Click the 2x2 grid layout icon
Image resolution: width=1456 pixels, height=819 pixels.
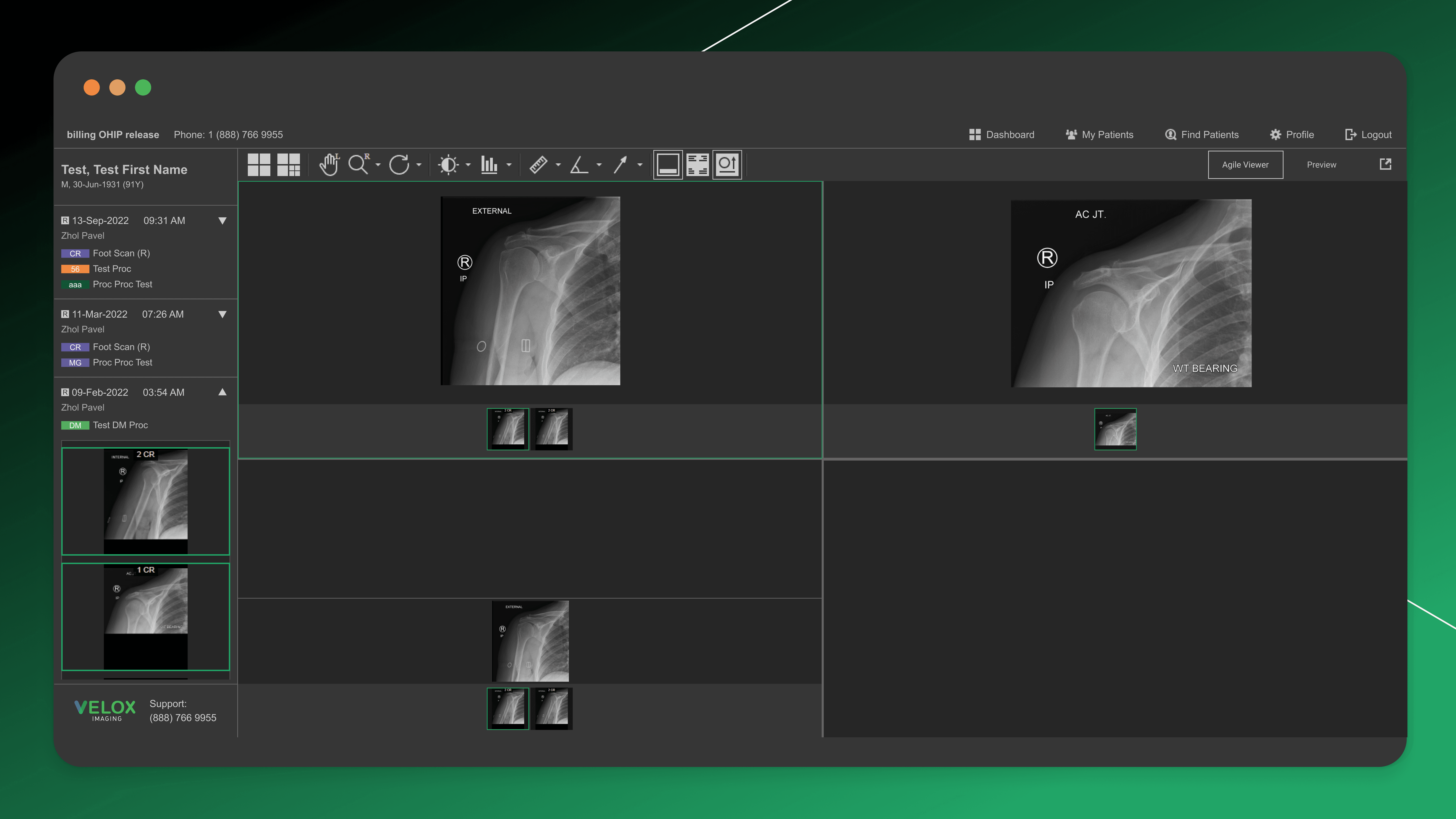pos(259,165)
